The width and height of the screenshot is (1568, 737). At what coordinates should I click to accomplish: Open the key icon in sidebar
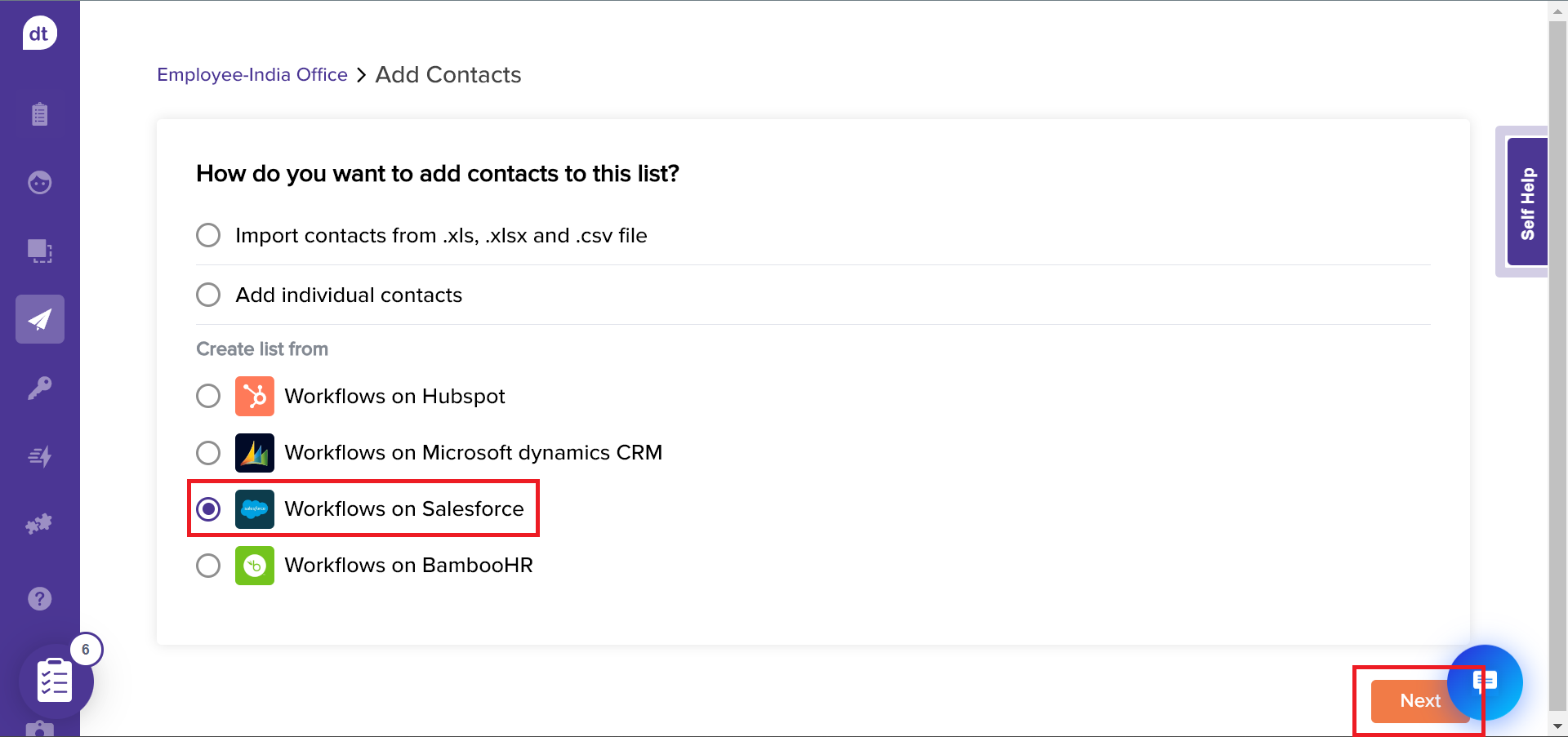pos(39,388)
